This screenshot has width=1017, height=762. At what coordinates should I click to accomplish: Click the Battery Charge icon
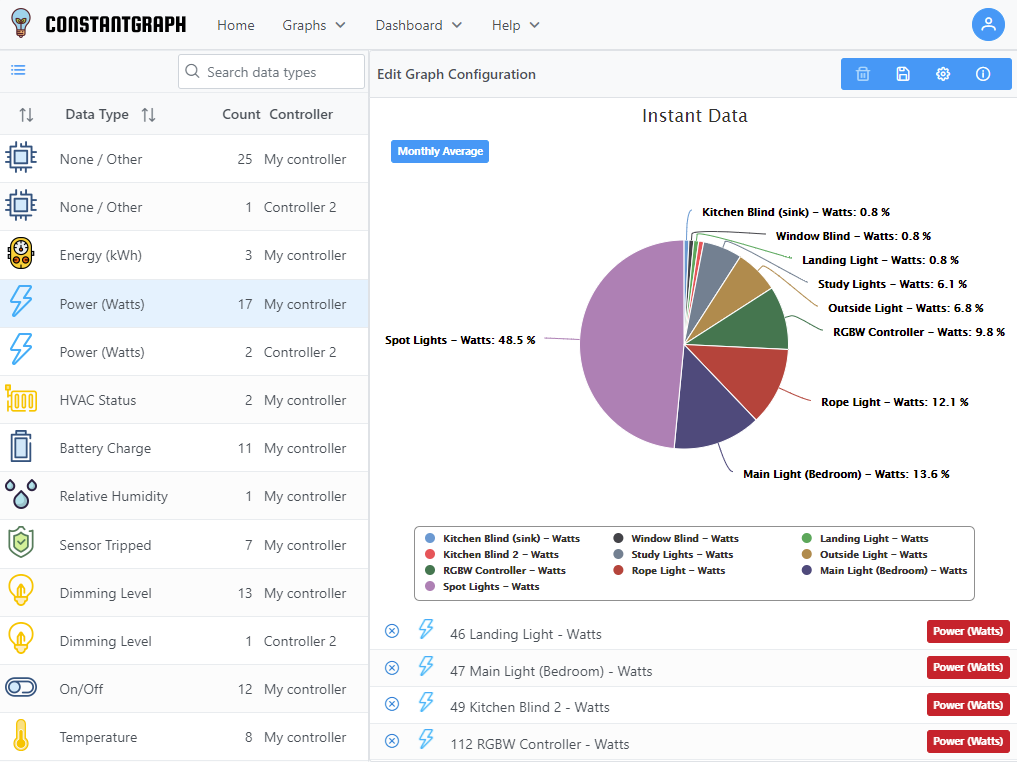(x=21, y=447)
